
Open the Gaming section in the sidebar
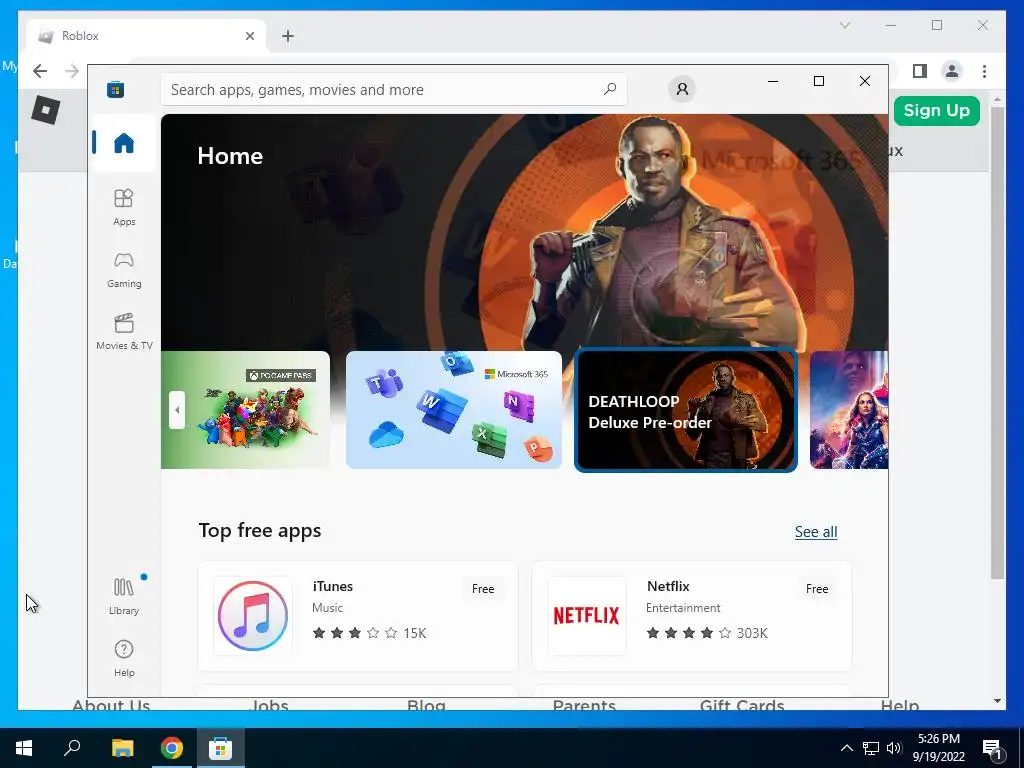(x=123, y=270)
